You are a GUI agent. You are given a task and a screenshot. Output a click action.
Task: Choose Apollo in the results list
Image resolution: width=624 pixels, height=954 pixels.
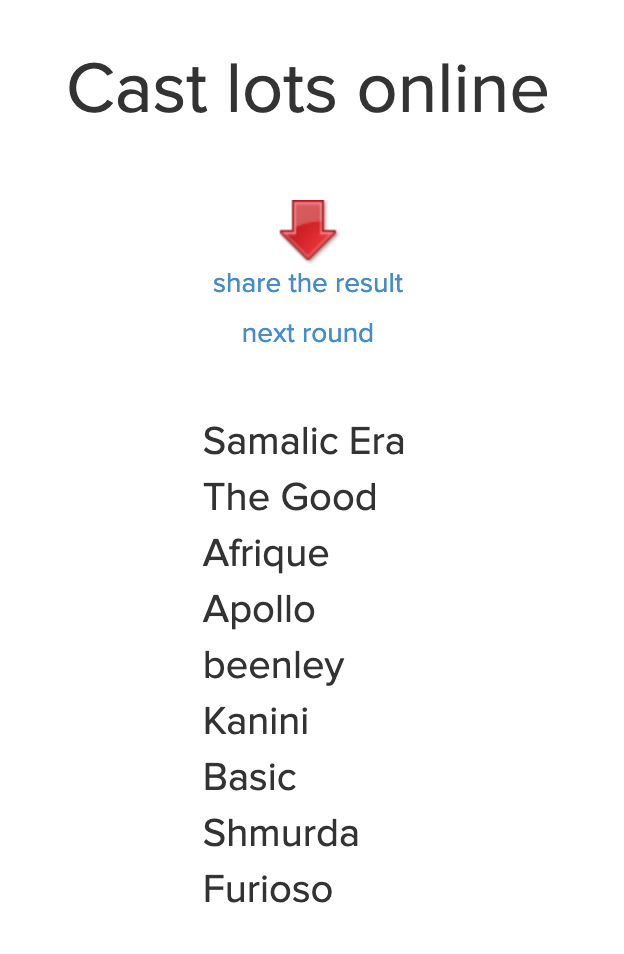259,610
